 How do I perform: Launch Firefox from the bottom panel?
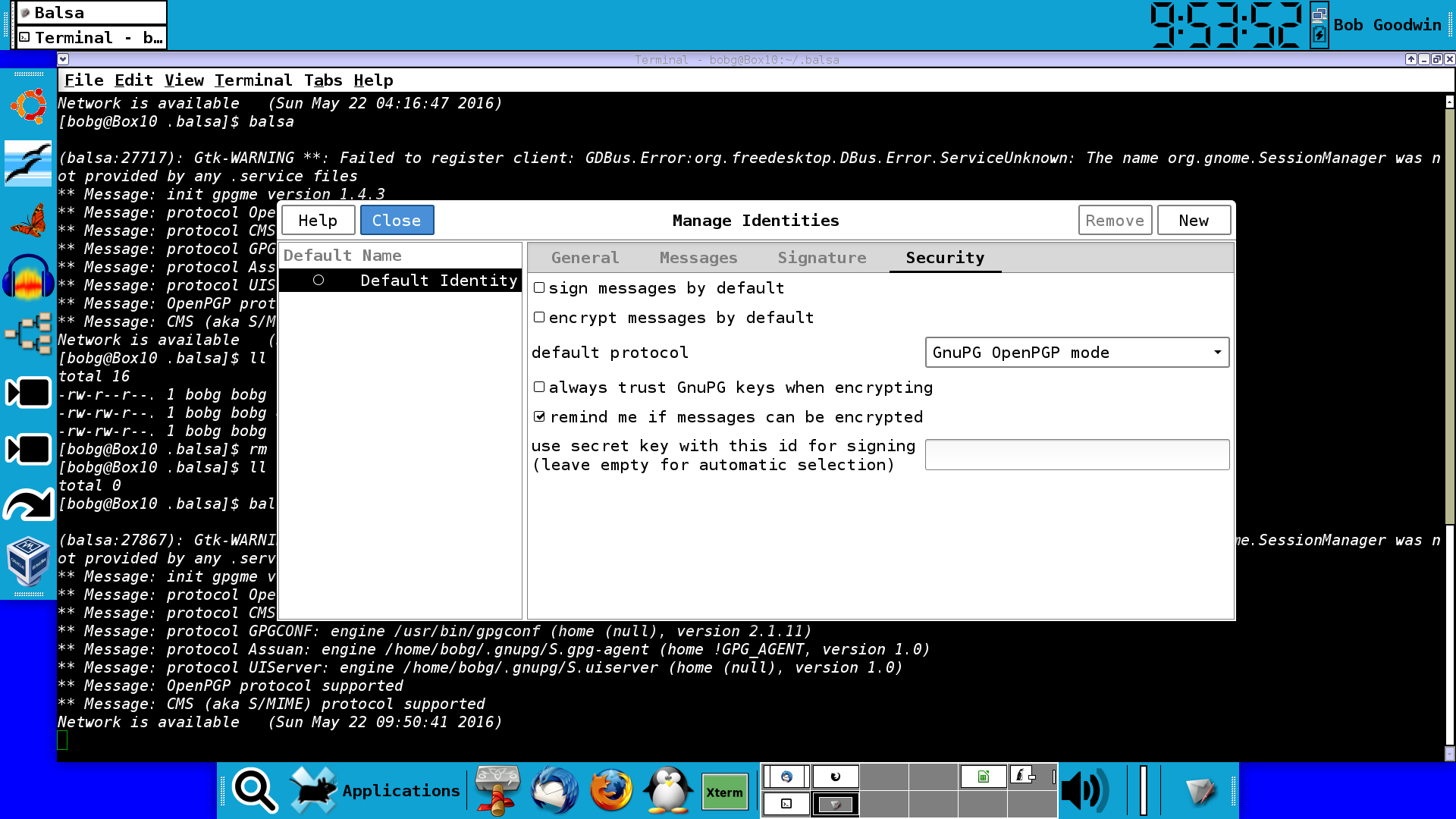click(x=611, y=790)
